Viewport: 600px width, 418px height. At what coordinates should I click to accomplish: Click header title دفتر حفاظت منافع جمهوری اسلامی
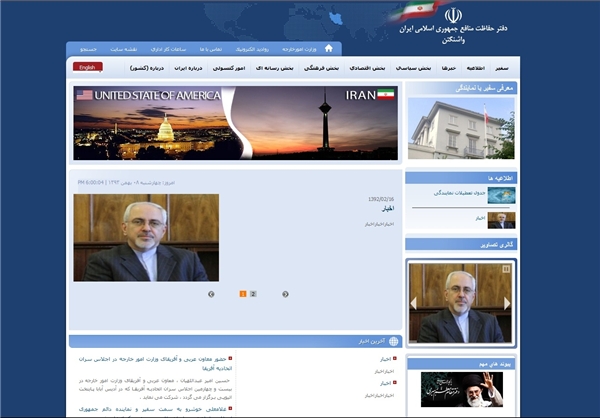click(x=453, y=29)
